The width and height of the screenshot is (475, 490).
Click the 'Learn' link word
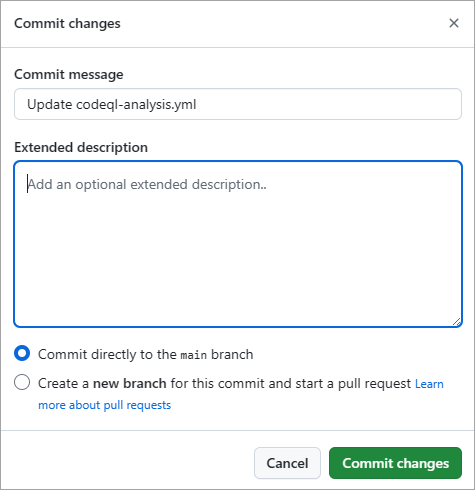tap(429, 384)
